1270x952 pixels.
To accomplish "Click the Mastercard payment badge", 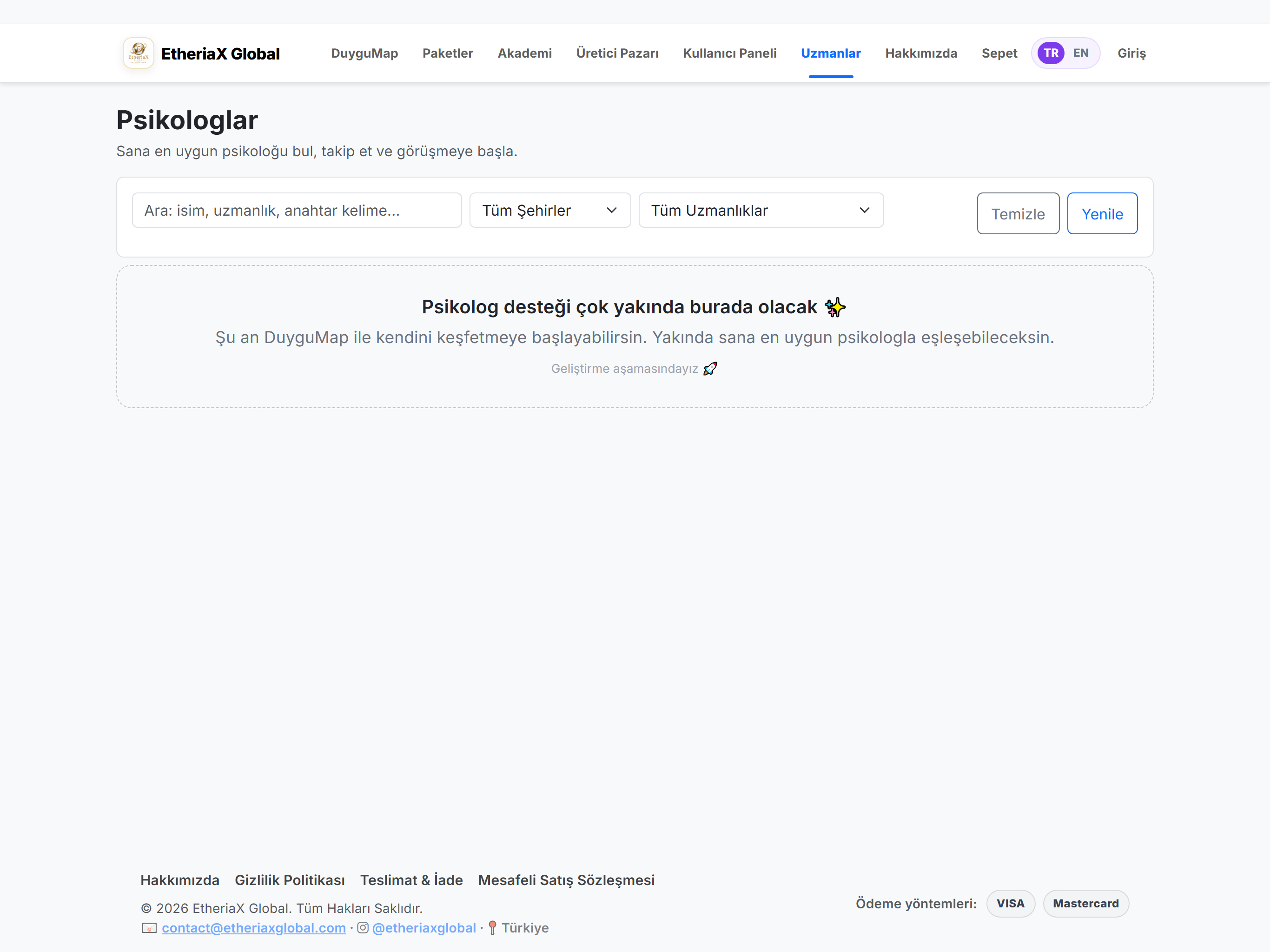I will tap(1086, 903).
